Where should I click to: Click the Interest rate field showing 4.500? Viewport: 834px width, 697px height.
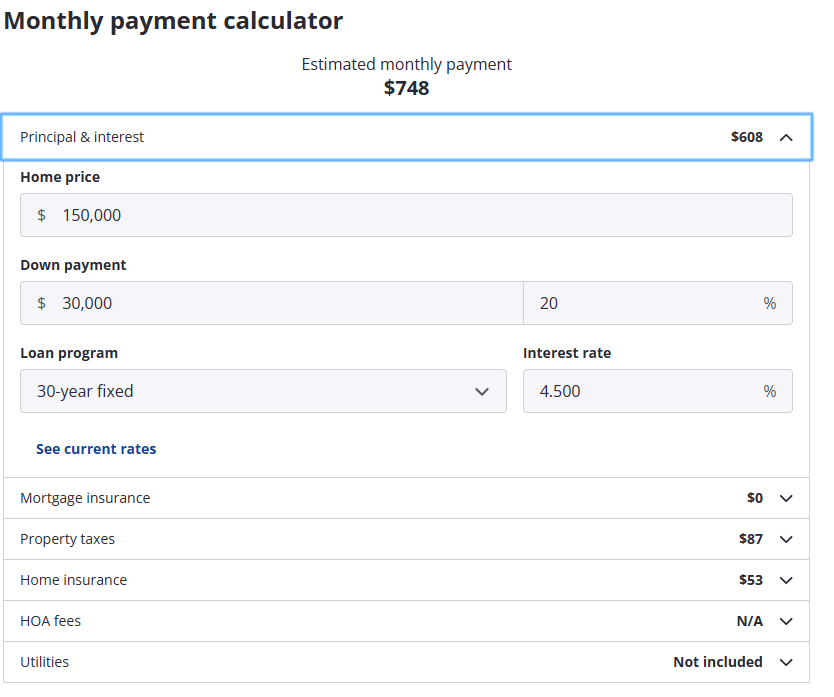pos(640,391)
